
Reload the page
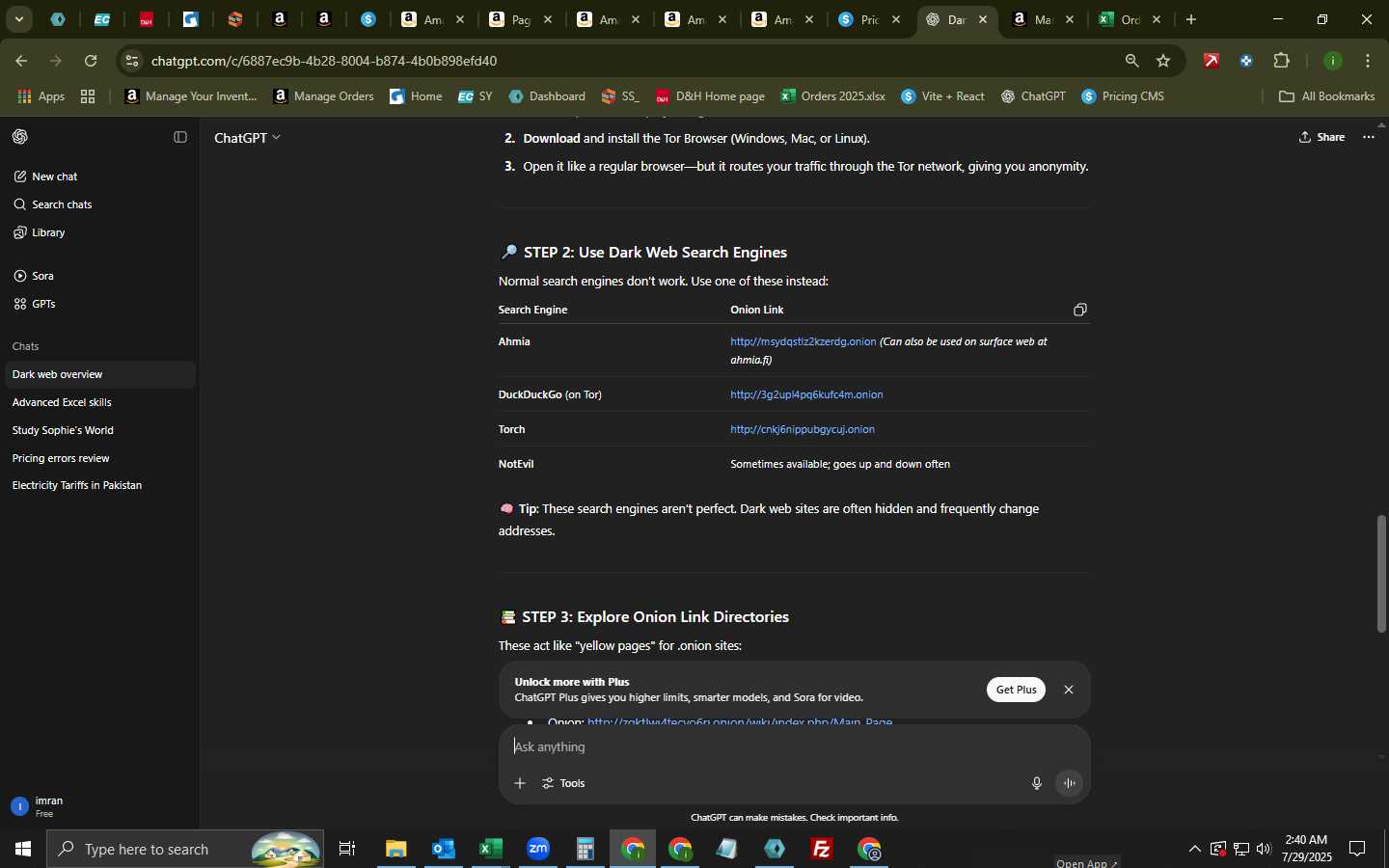click(91, 61)
